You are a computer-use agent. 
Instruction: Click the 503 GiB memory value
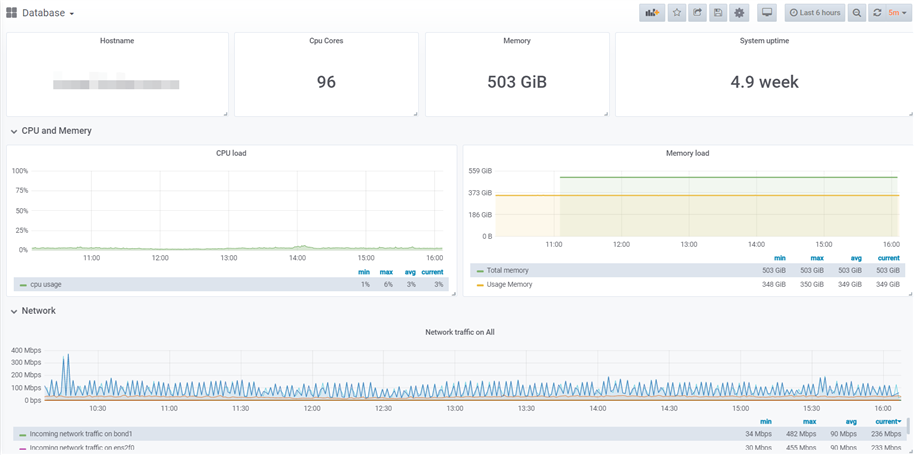point(517,82)
